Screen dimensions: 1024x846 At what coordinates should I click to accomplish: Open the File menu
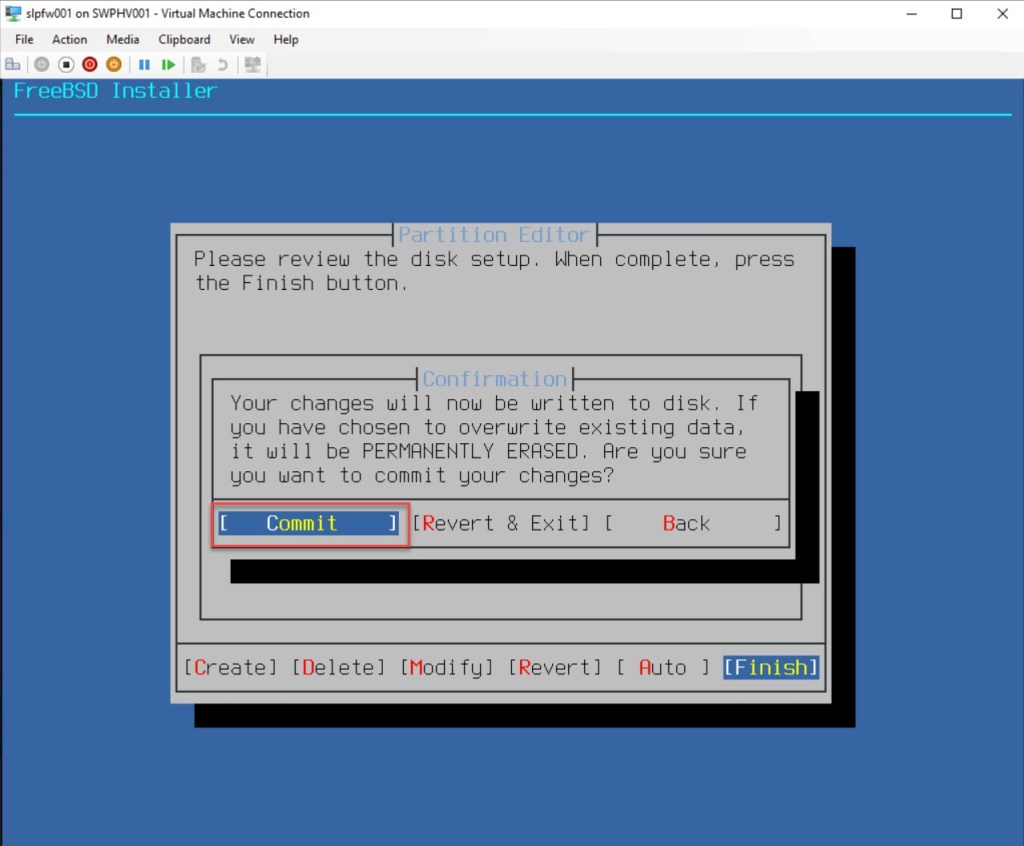point(24,39)
